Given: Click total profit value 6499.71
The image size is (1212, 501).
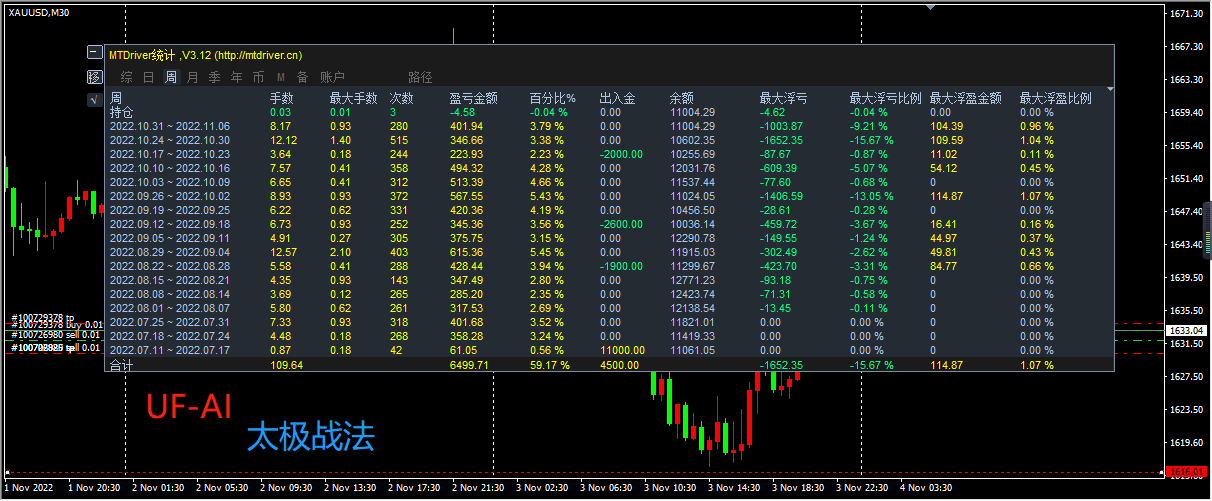Looking at the screenshot, I should click(469, 366).
